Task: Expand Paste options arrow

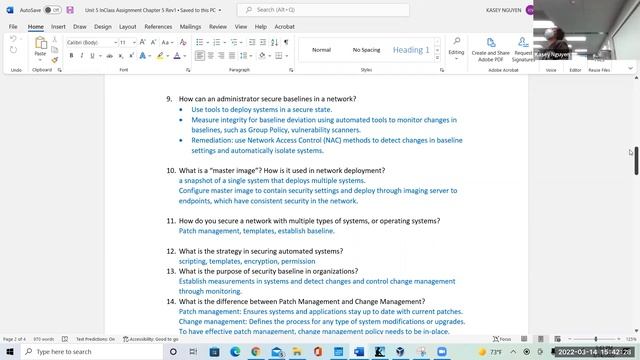Action: pyautogui.click(x=40, y=60)
